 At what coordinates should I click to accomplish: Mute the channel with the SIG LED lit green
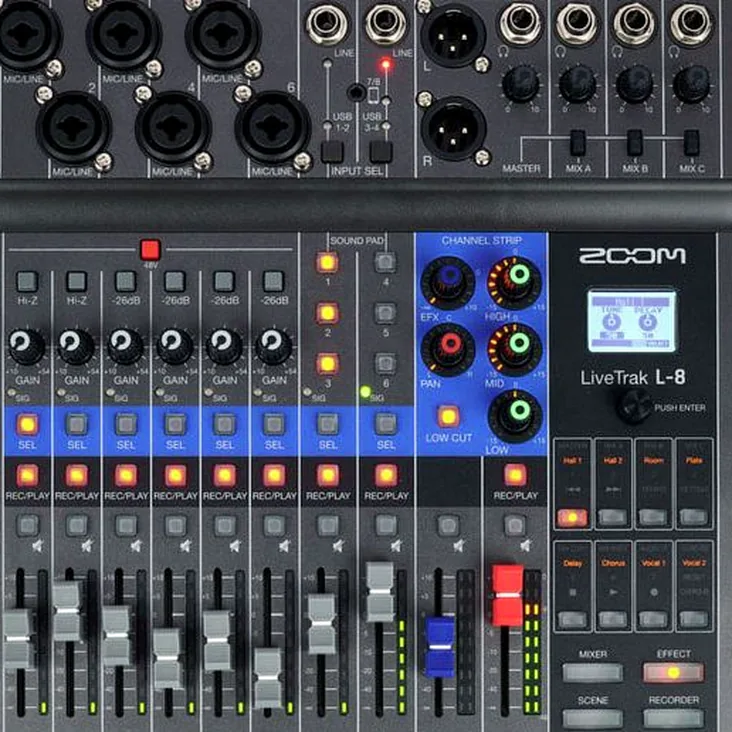386,525
